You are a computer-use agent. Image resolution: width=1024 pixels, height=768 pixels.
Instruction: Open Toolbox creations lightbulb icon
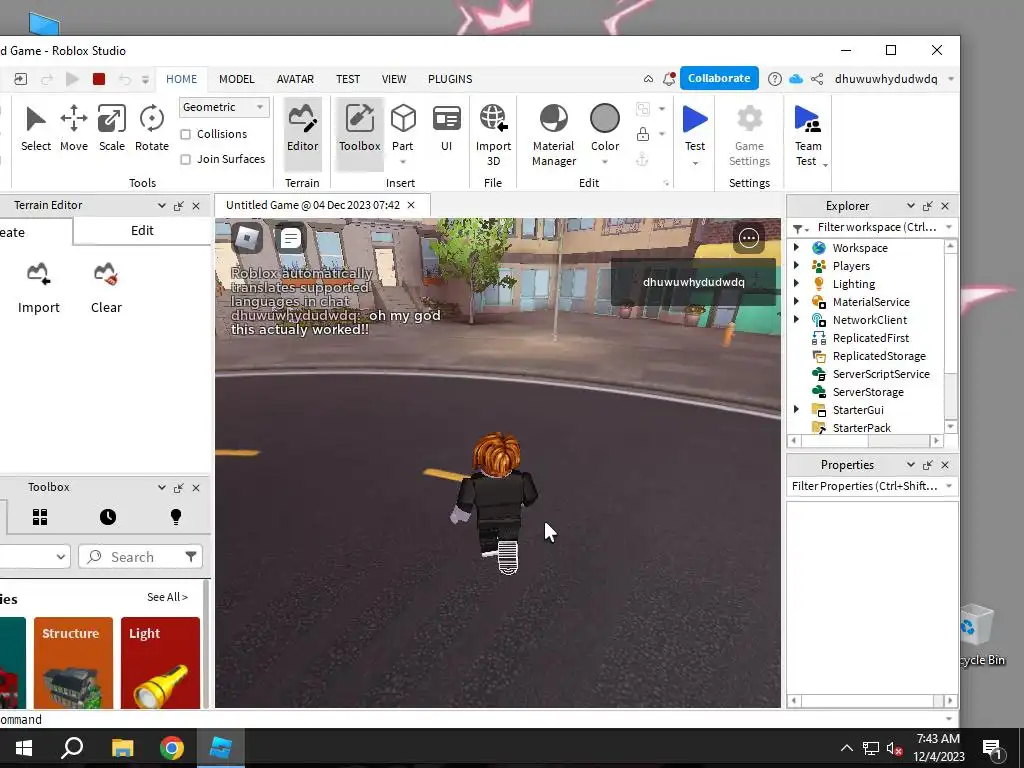click(176, 517)
